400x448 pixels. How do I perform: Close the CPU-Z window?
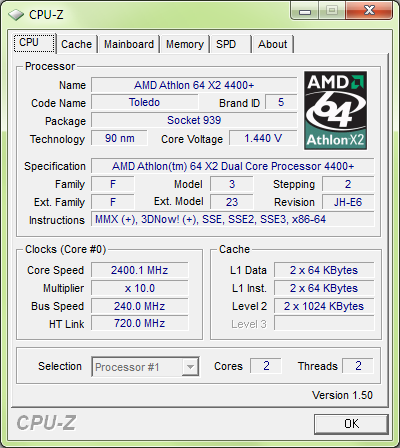[x=369, y=11]
